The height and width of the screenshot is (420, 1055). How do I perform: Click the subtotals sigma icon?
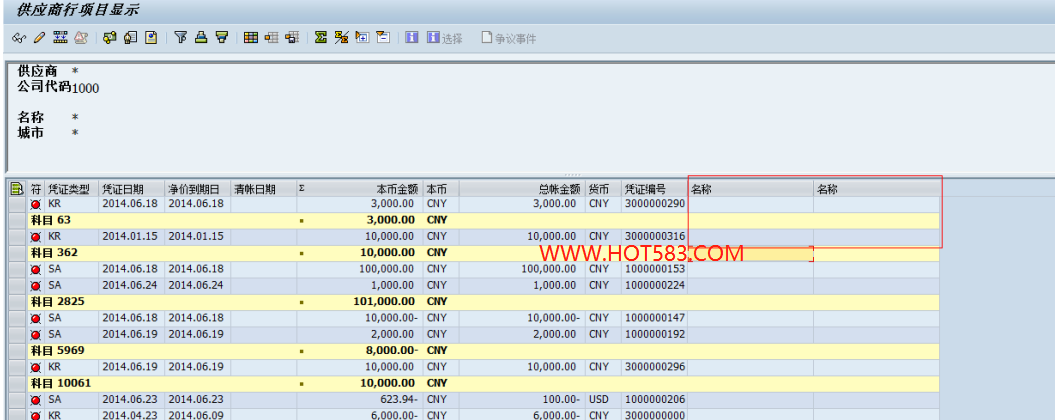coord(341,38)
